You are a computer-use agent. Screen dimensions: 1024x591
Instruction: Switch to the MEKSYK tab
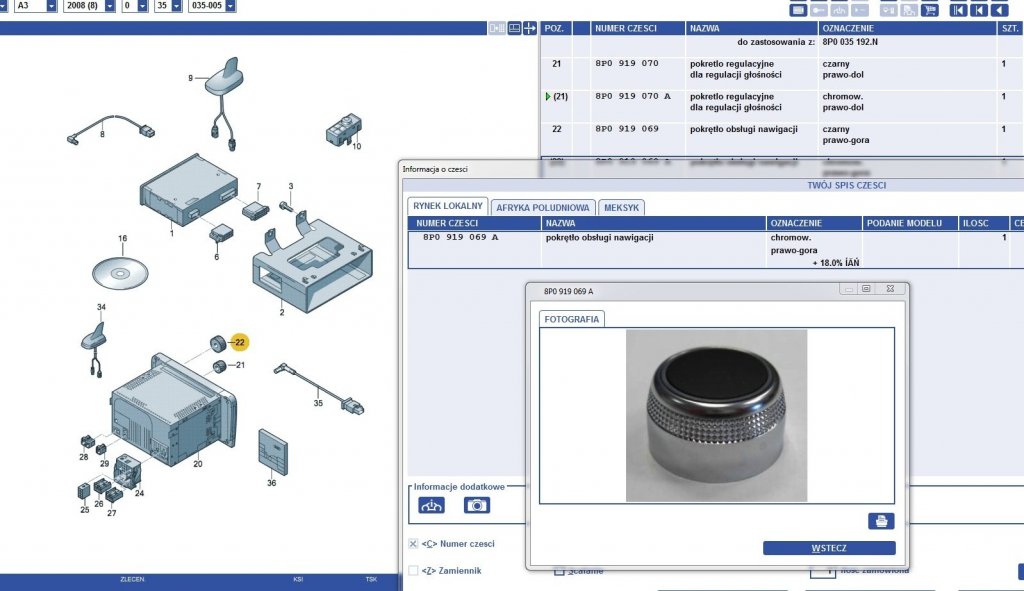tap(621, 208)
